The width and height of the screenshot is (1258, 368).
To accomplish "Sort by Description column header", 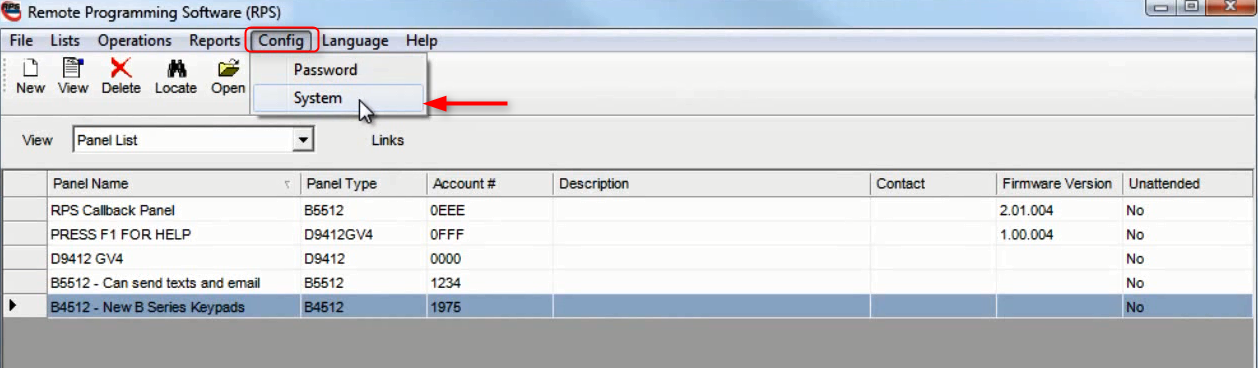I will (712, 184).
